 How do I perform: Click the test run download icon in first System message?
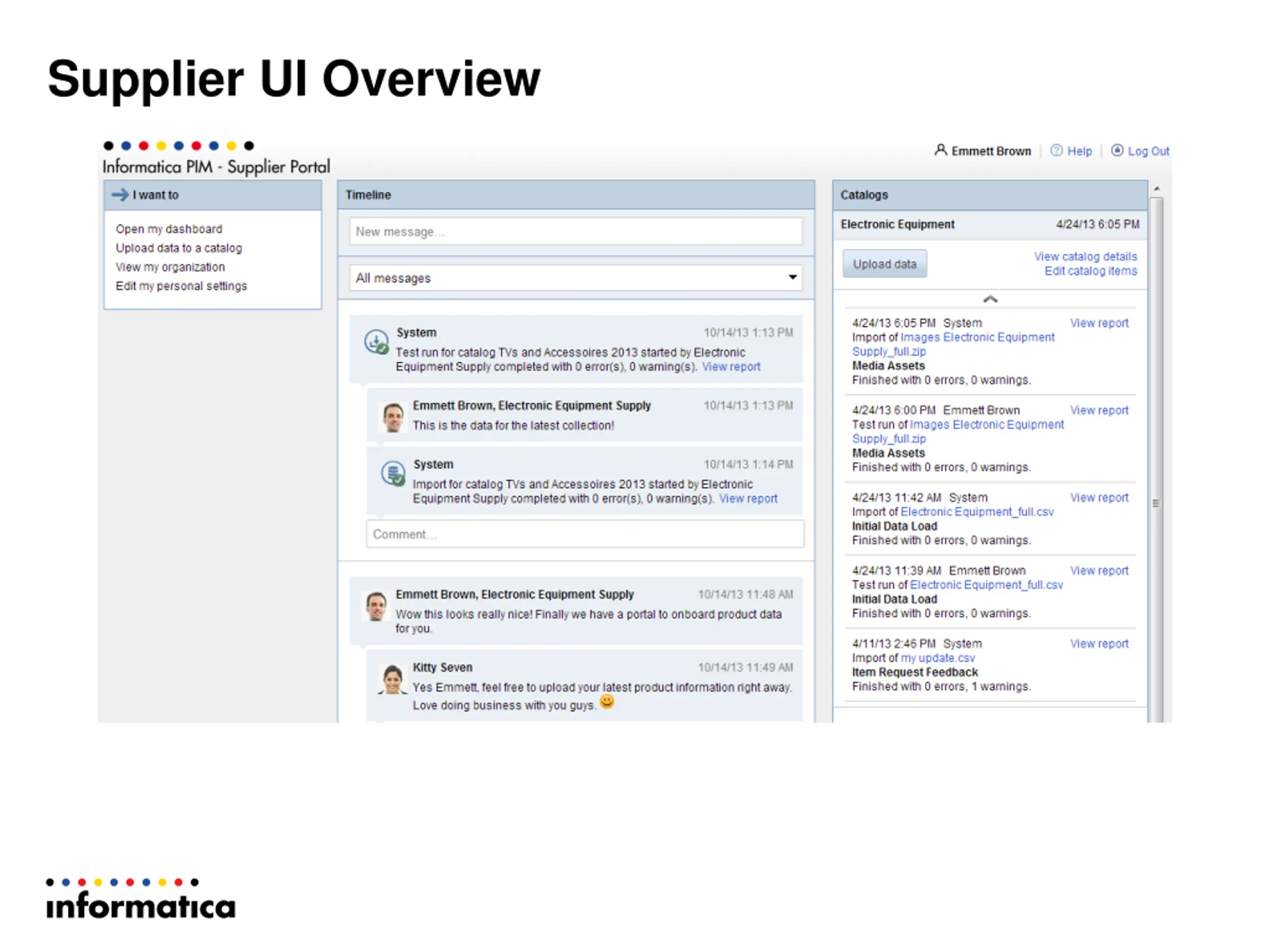pos(377,342)
